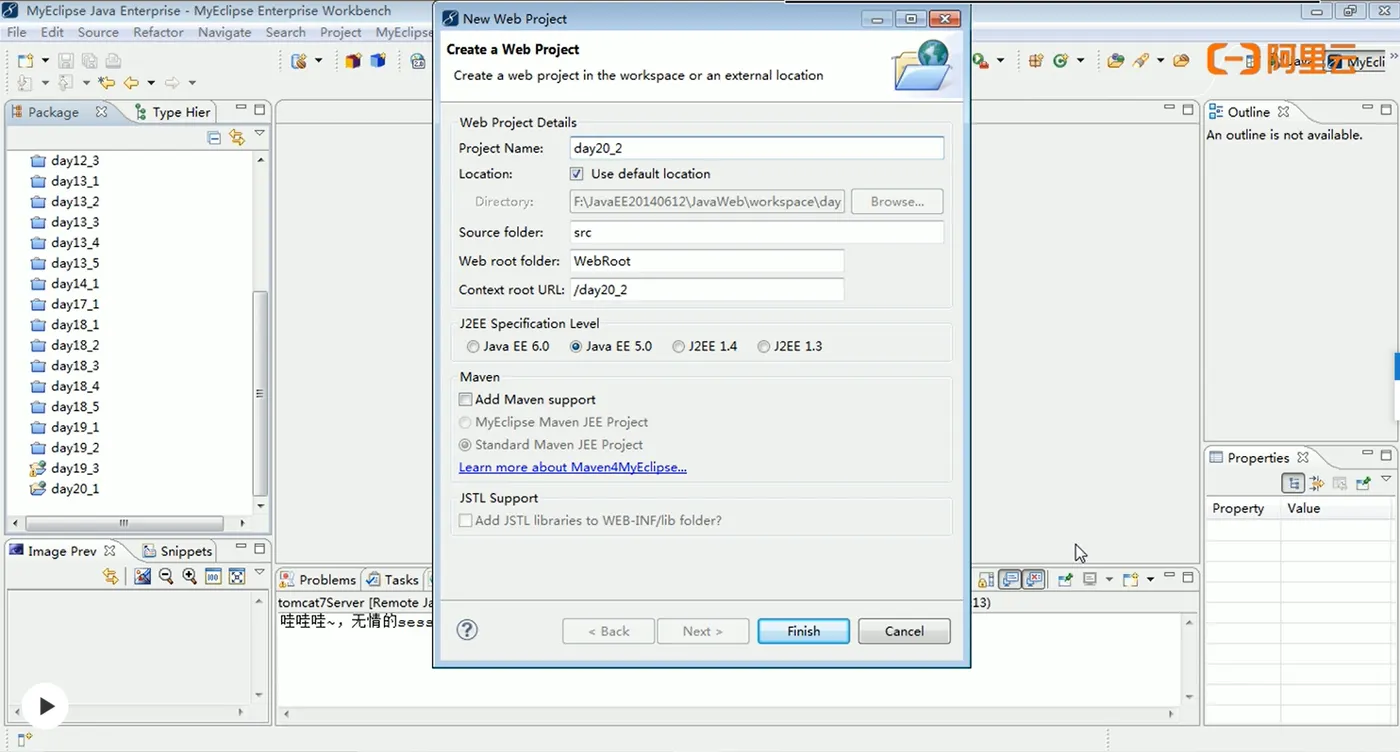This screenshot has width=1400, height=752.
Task: Select J2EE 1.4 radio button
Action: (x=679, y=347)
